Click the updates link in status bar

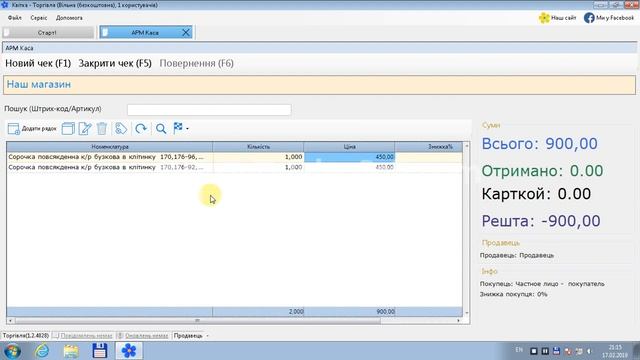(147, 336)
